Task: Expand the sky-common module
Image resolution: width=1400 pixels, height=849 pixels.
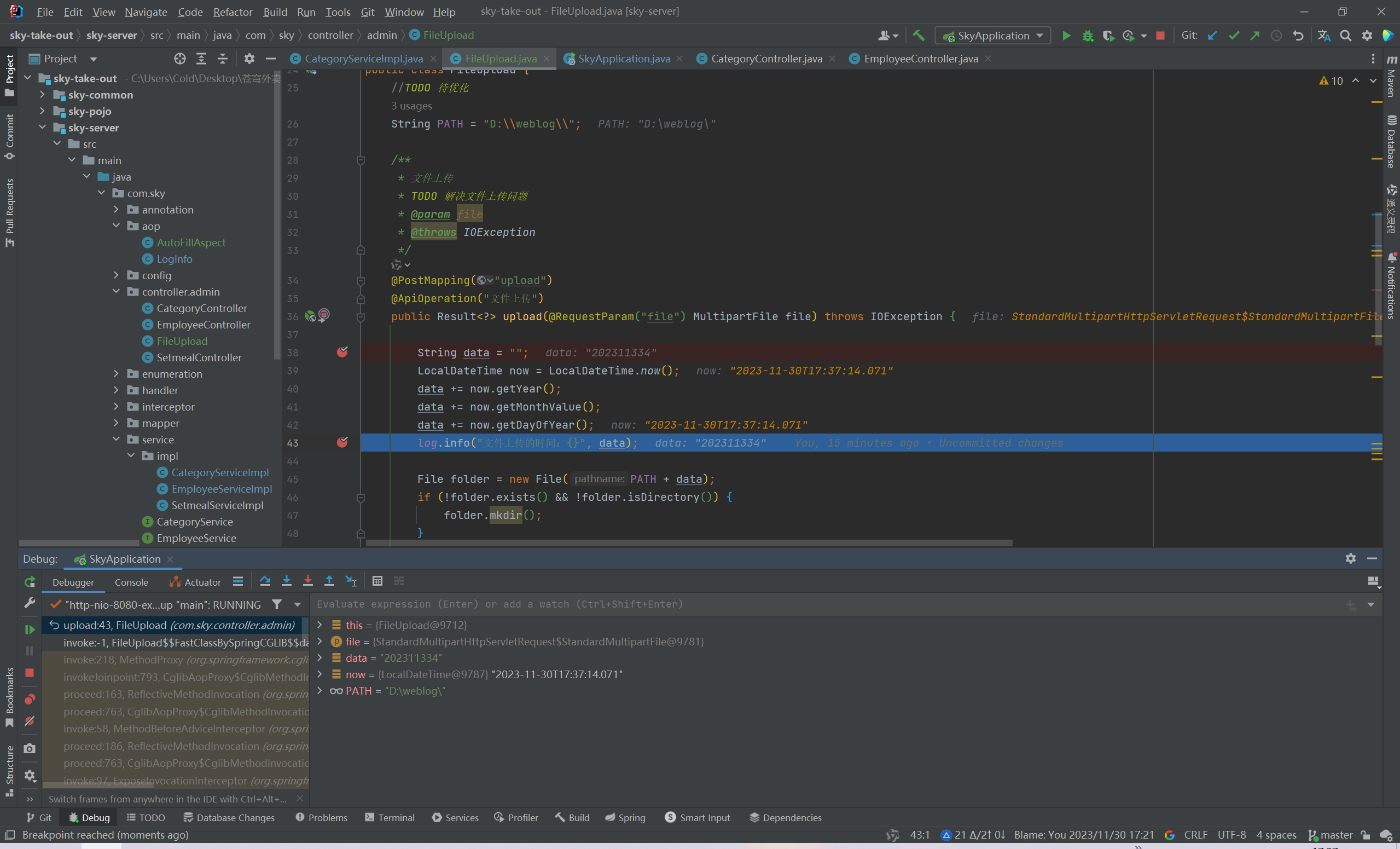Action: pos(43,94)
